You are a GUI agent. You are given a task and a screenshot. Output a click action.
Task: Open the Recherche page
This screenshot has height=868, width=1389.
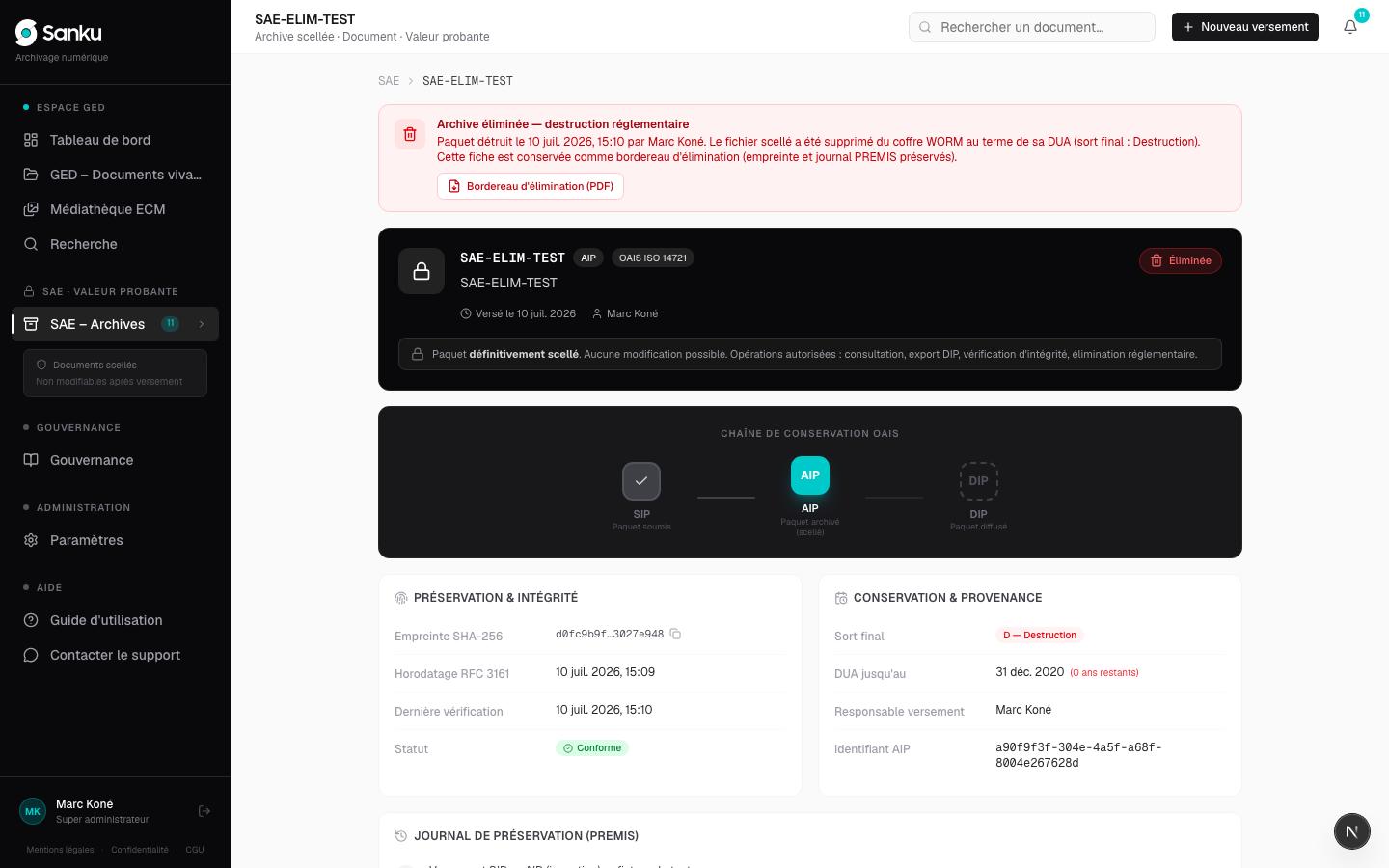click(x=116, y=244)
